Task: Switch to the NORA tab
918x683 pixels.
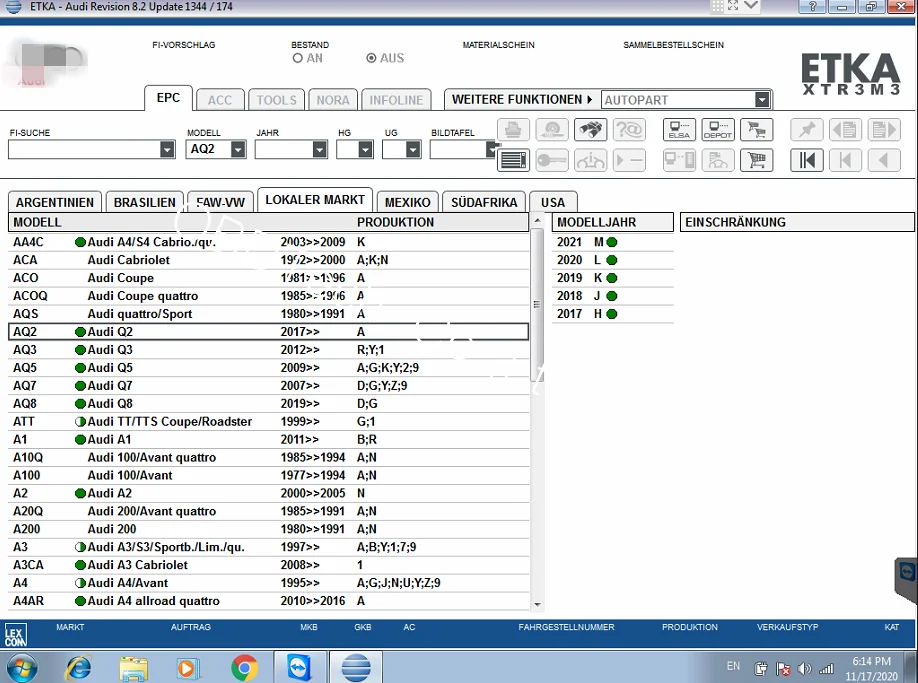Action: point(333,100)
